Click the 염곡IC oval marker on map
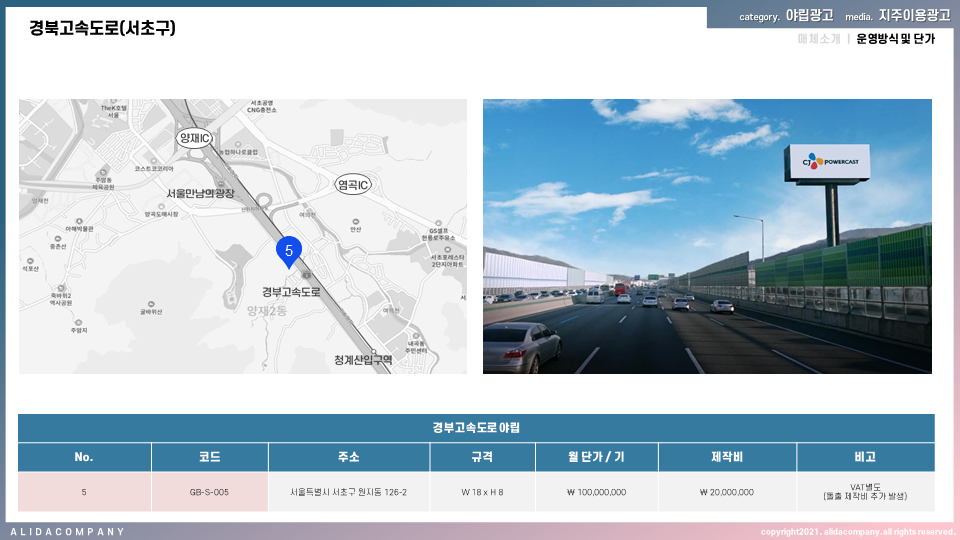This screenshot has height=540, width=960. pos(353,185)
